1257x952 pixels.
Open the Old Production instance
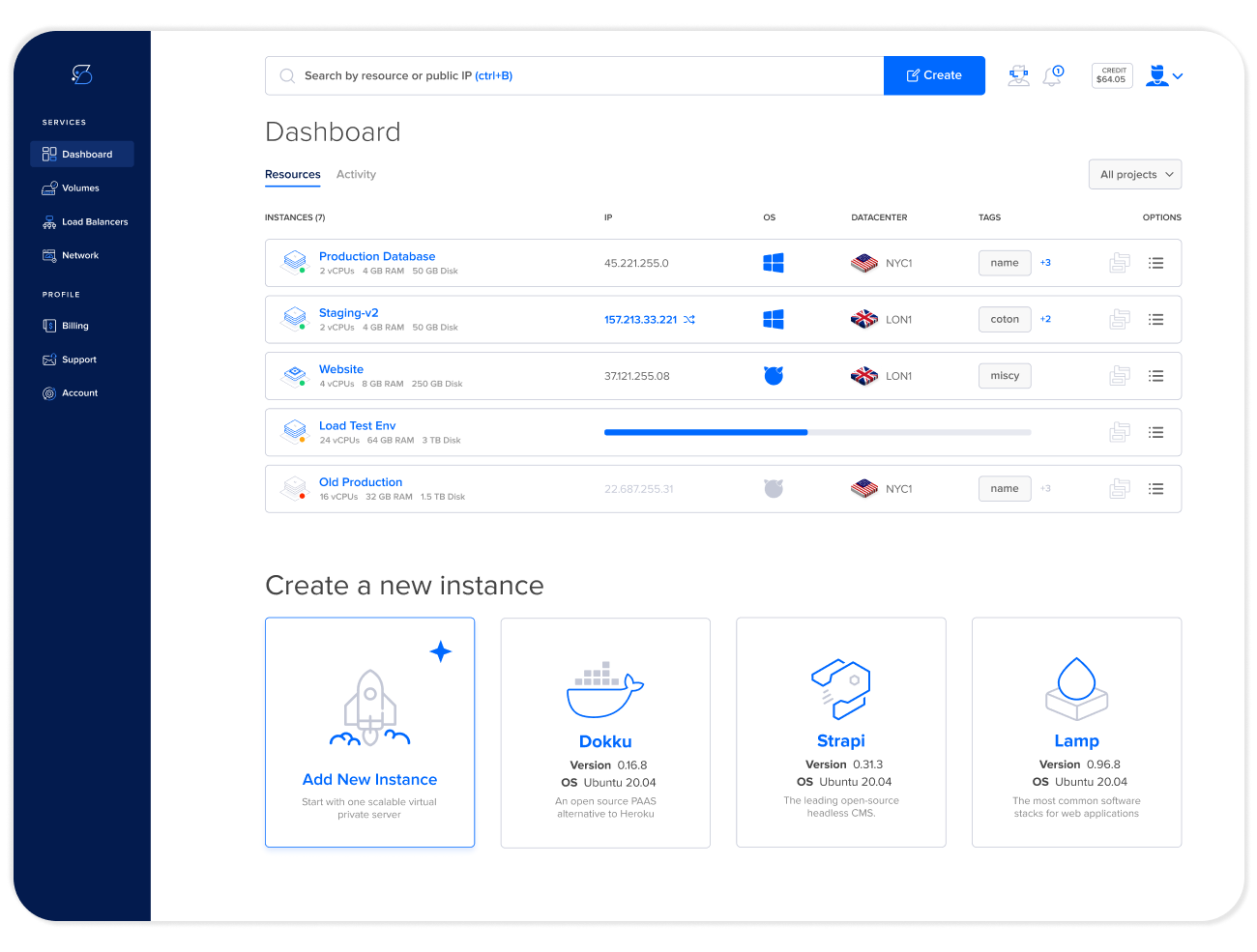[361, 482]
